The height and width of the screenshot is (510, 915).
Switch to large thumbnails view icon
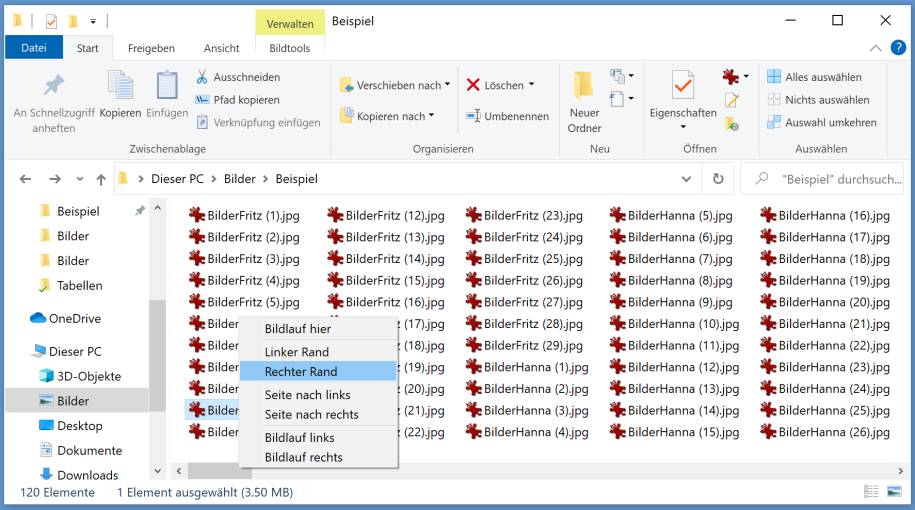[893, 492]
